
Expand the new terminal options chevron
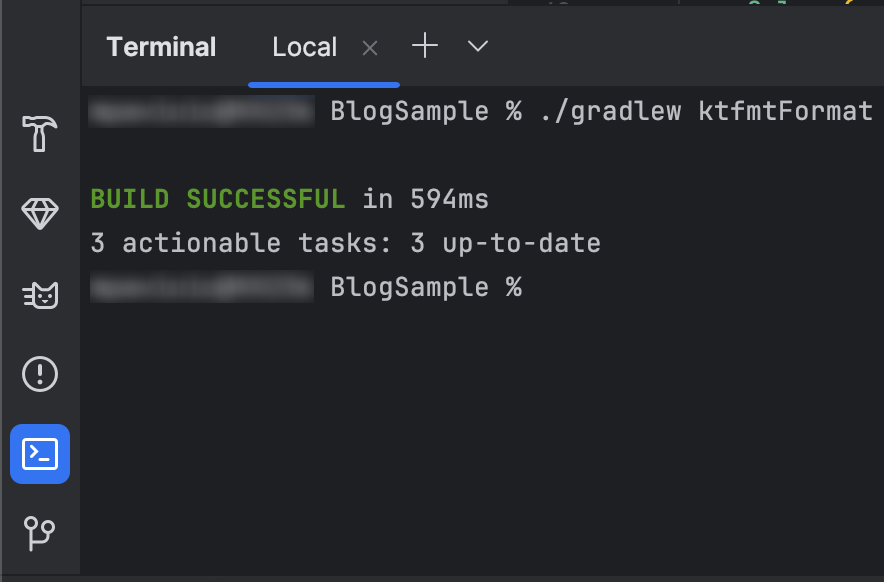(477, 47)
